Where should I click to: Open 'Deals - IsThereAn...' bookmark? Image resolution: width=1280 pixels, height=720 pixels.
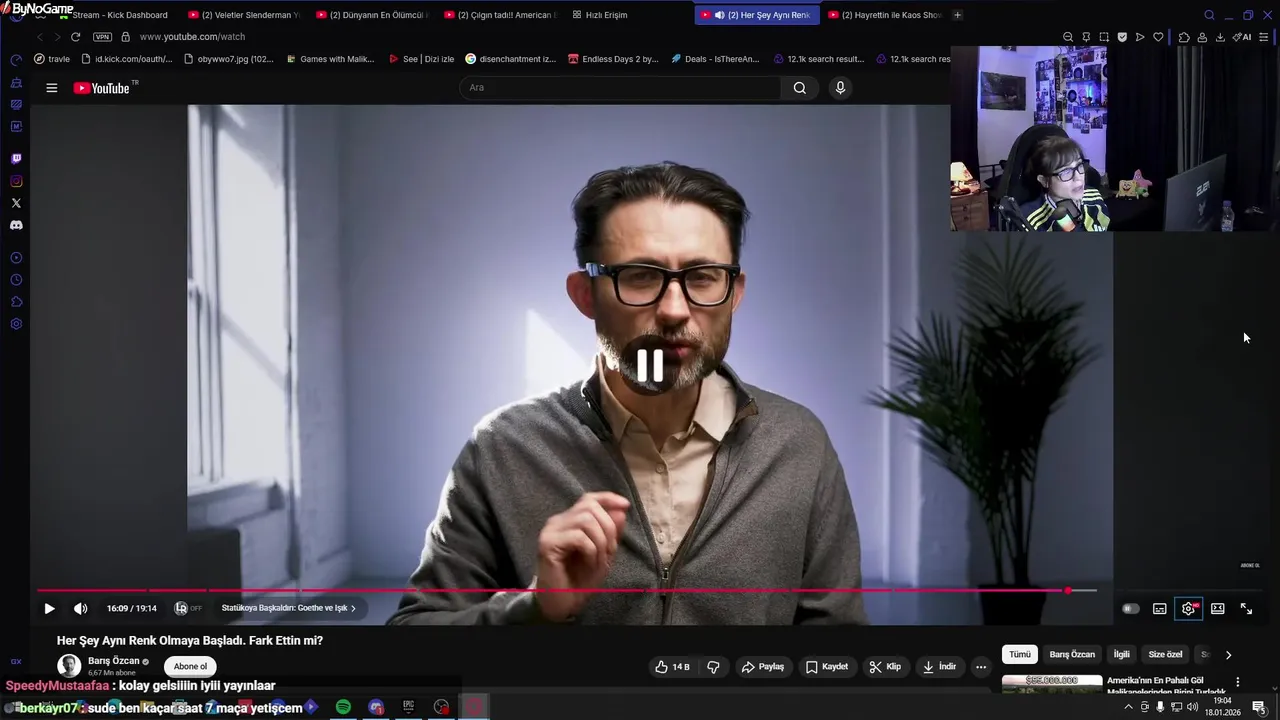pyautogui.click(x=715, y=59)
